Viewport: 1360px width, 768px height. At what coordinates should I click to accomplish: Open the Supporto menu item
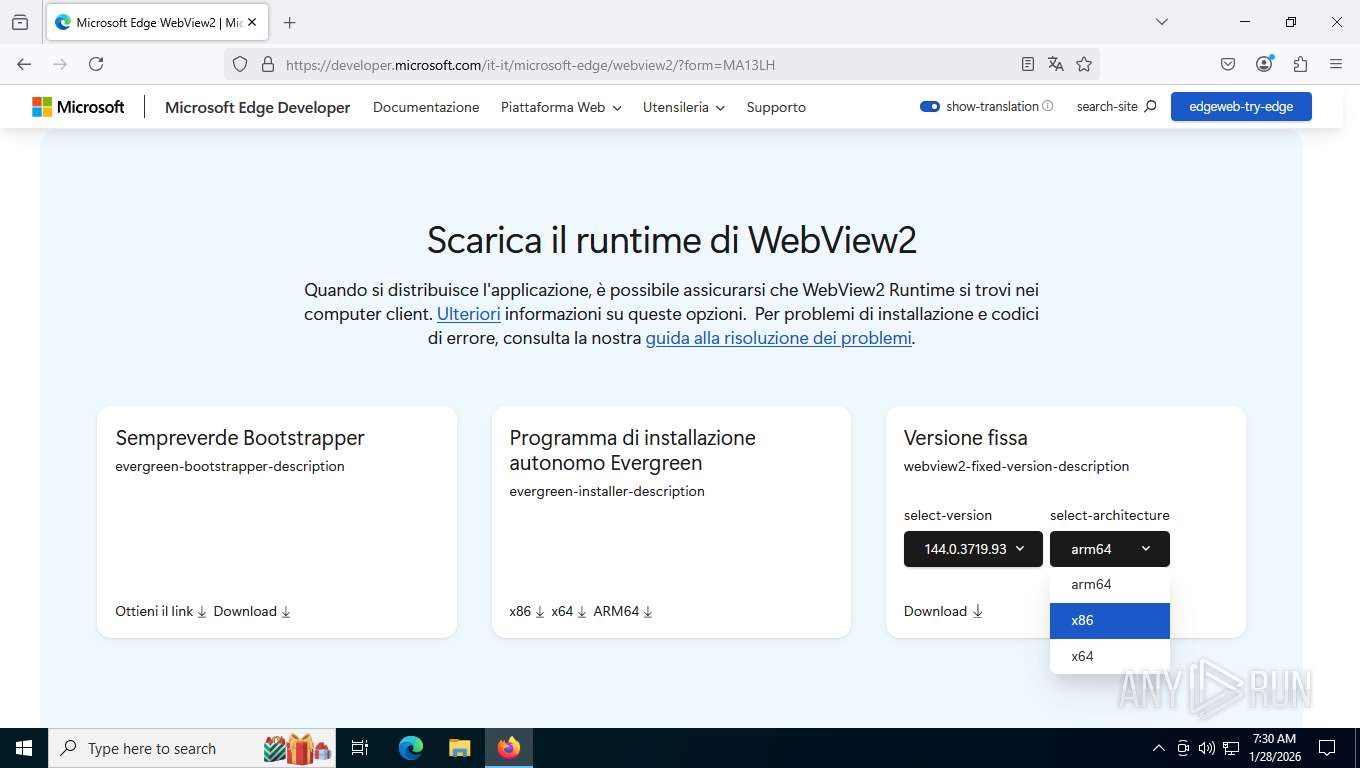coord(776,107)
